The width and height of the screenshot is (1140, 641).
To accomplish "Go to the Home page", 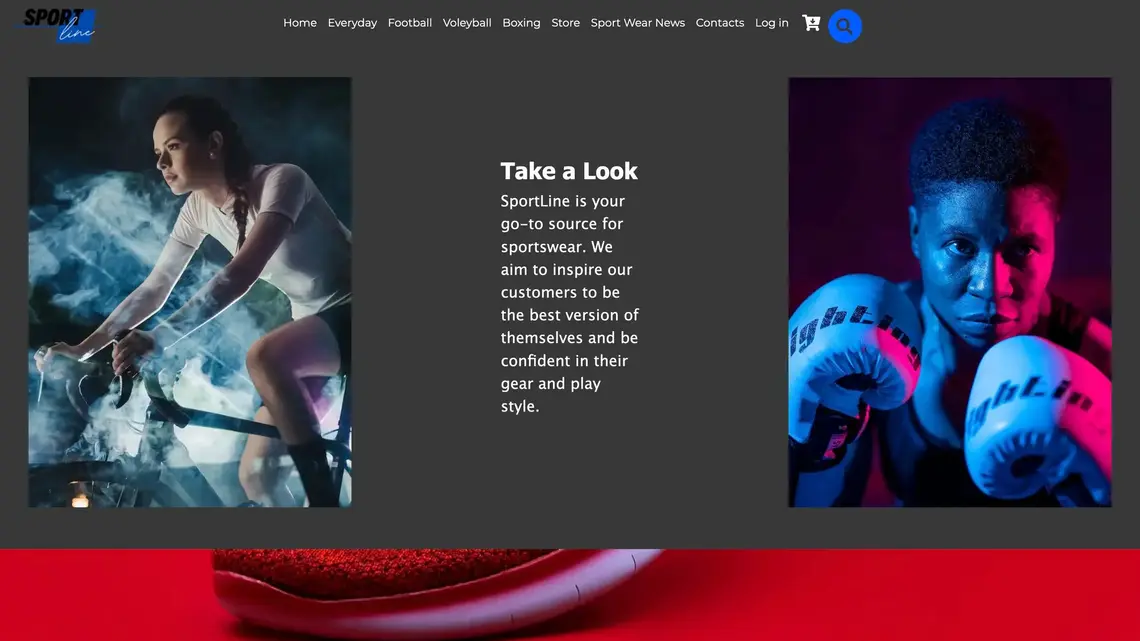I will tap(300, 23).
